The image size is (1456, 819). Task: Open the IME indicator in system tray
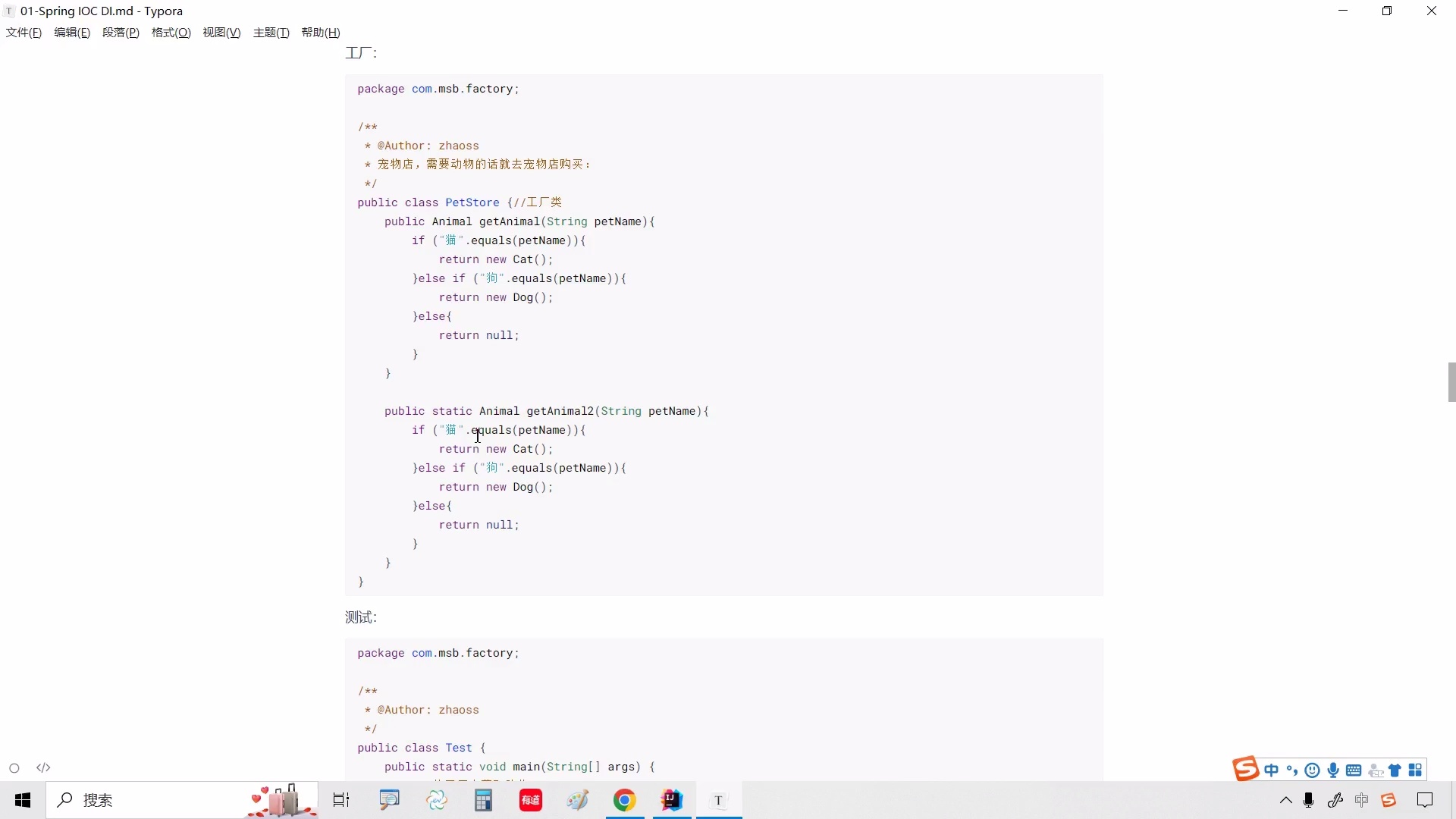tap(1362, 800)
